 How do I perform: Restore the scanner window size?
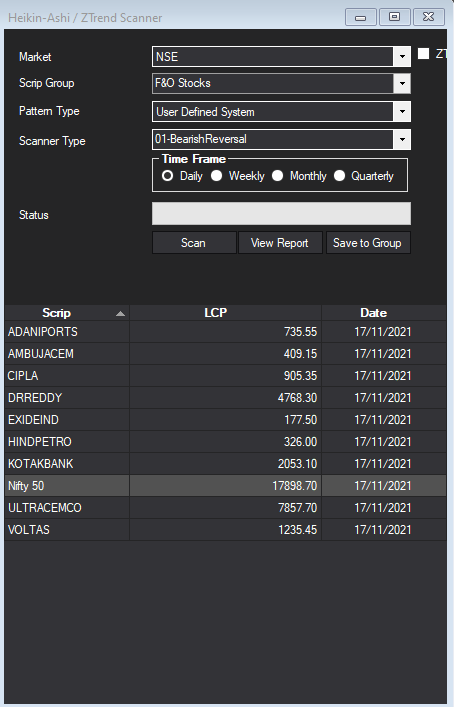pos(394,17)
